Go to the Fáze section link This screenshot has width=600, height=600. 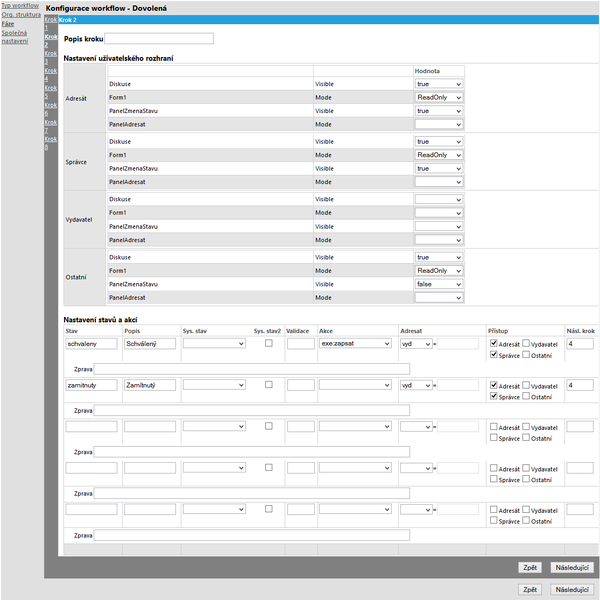click(x=8, y=24)
